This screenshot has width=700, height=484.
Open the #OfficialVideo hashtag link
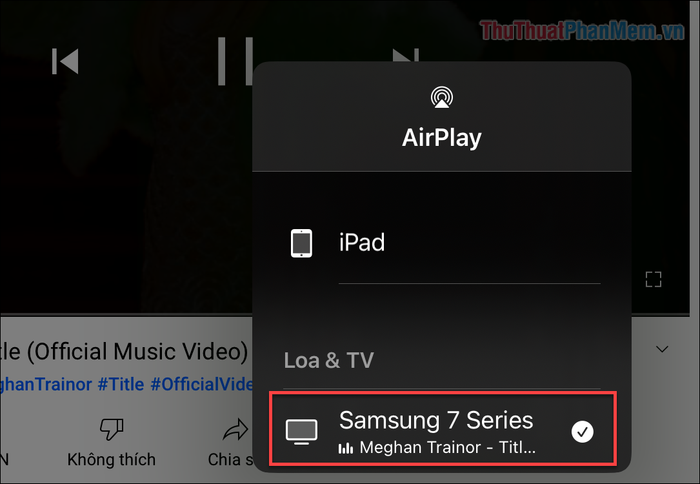pyautogui.click(x=201, y=384)
